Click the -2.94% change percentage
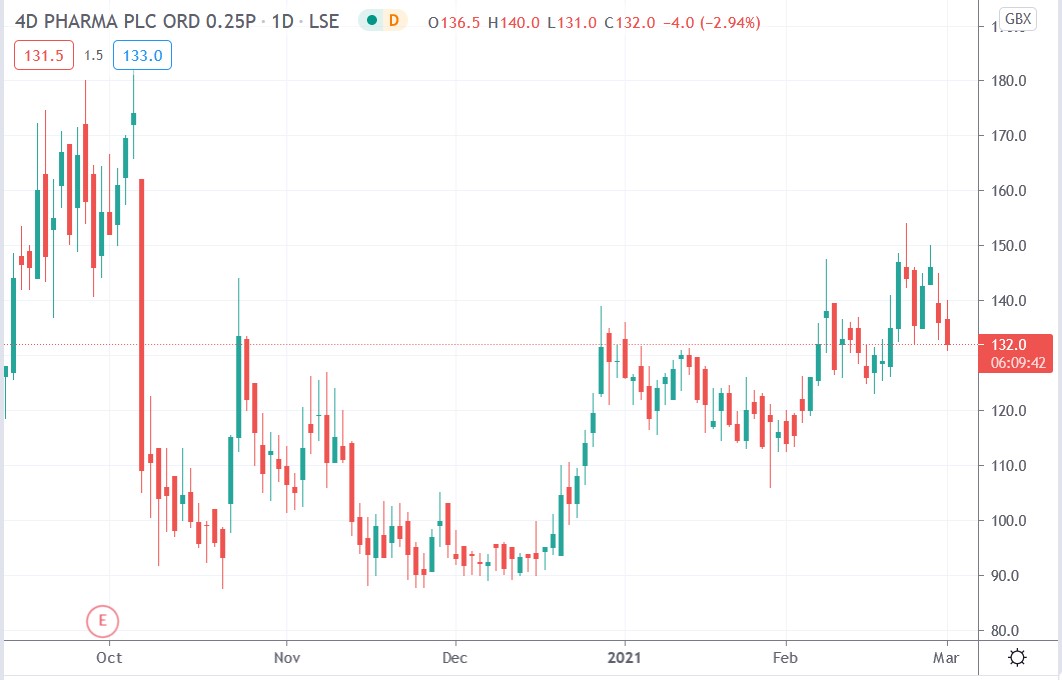 [x=731, y=20]
